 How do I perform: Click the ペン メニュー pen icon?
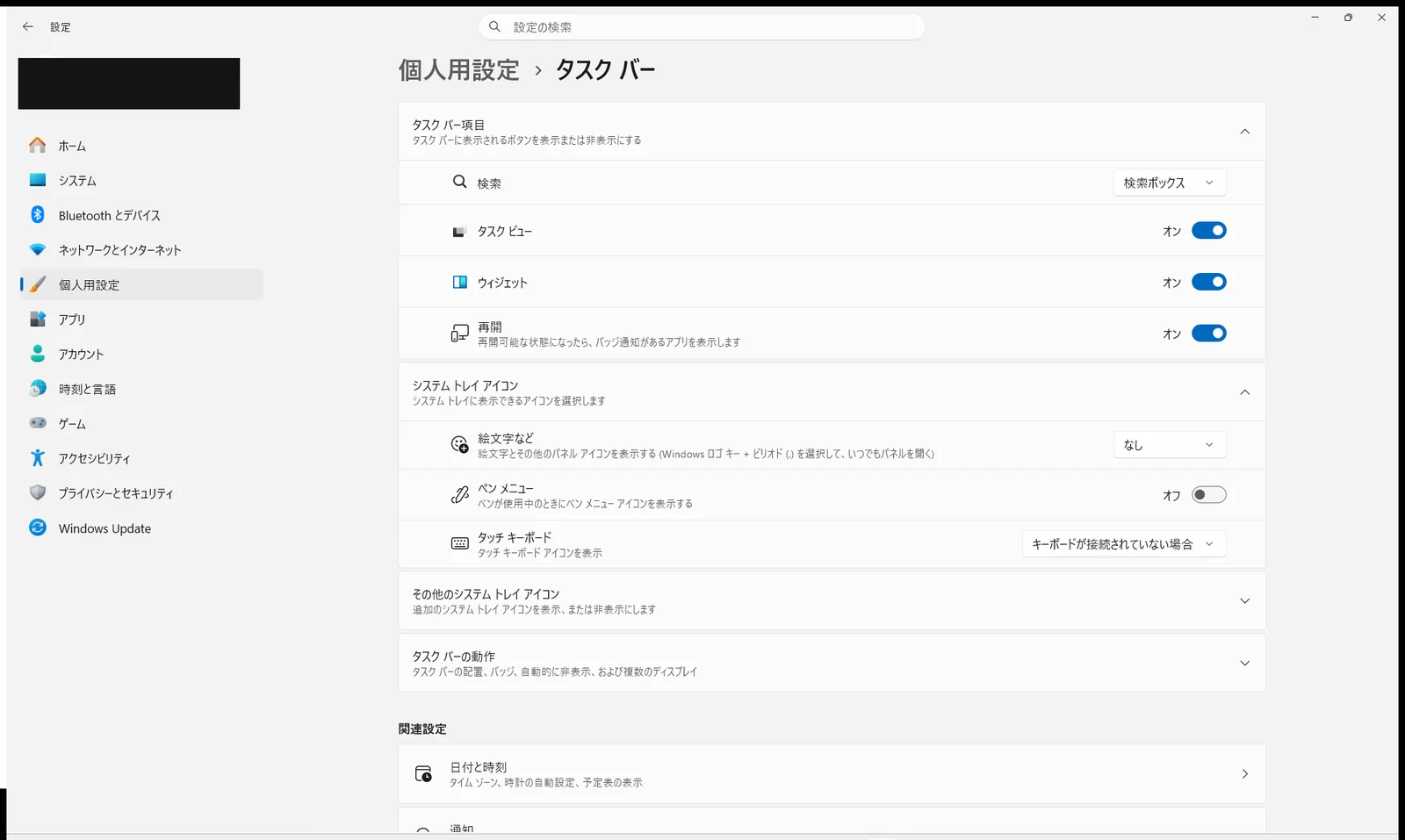pyautogui.click(x=459, y=495)
